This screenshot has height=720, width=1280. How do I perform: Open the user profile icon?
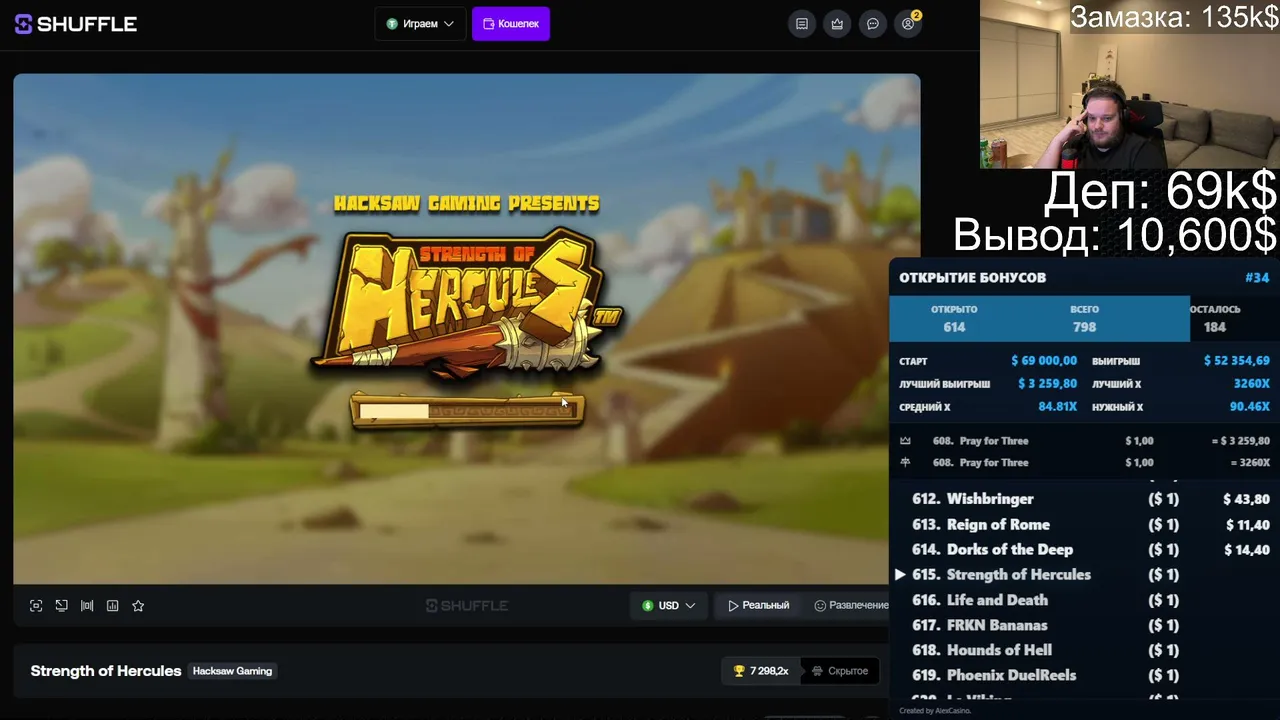point(908,24)
